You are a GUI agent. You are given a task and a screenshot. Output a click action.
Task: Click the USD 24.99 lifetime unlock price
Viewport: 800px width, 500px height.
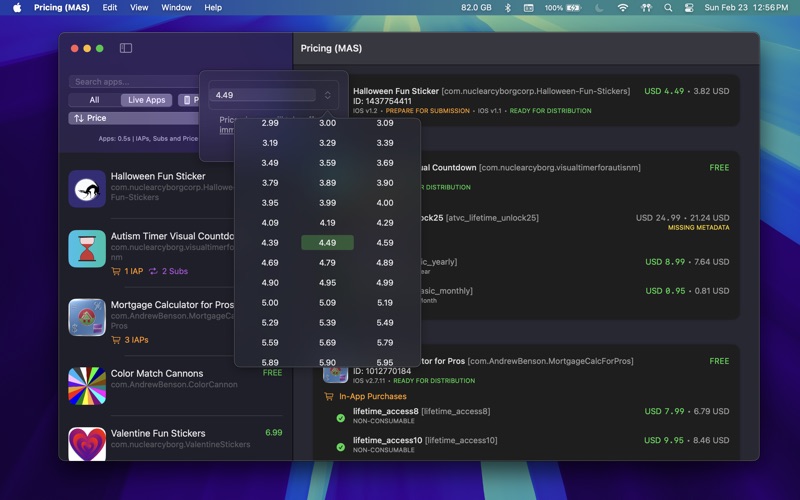[658, 218]
